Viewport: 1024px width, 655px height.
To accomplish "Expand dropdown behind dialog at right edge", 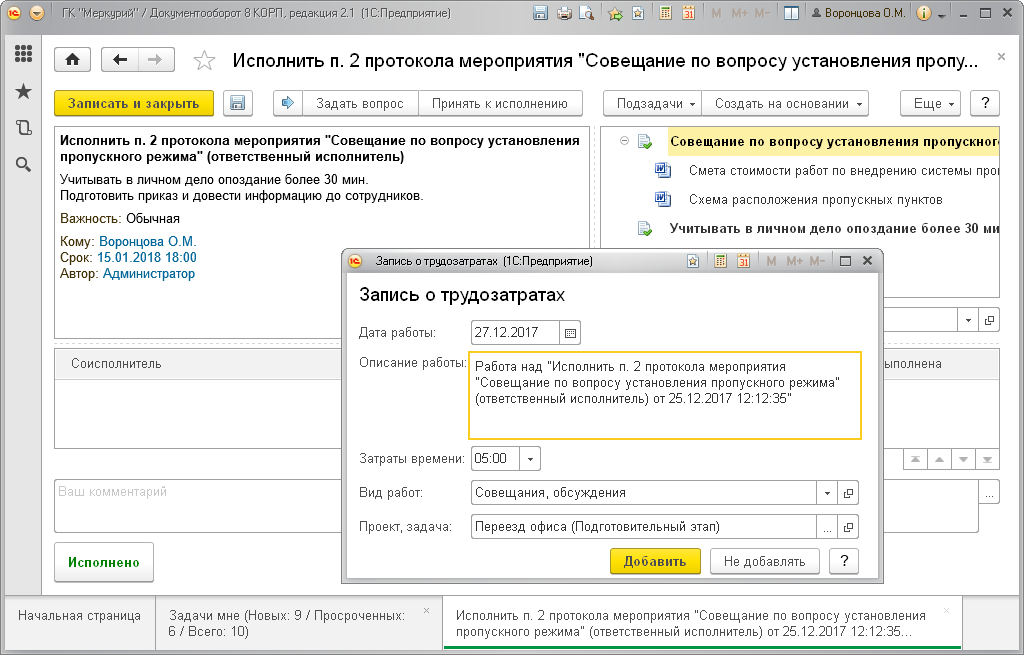I will coord(968,320).
